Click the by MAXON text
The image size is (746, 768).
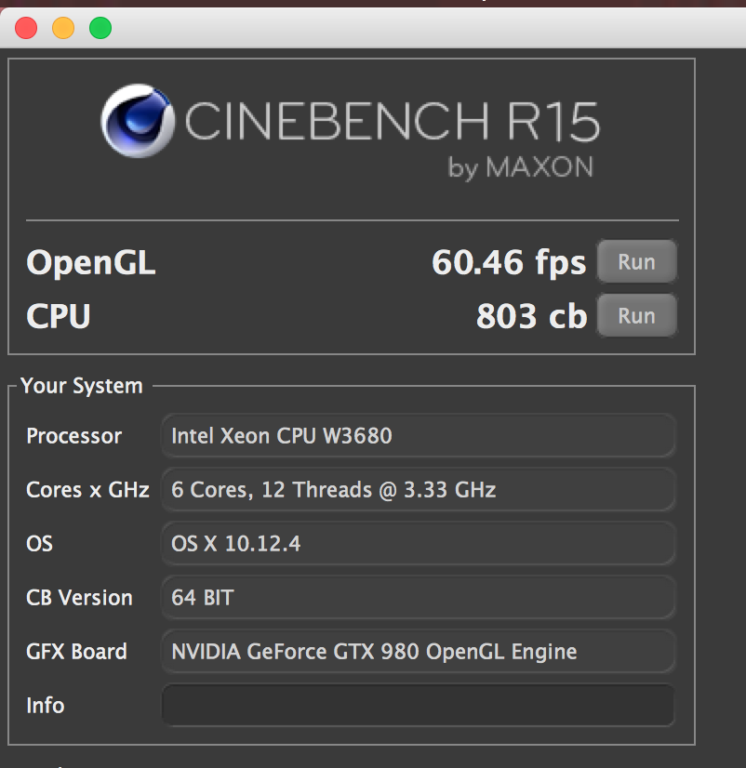(x=520, y=168)
